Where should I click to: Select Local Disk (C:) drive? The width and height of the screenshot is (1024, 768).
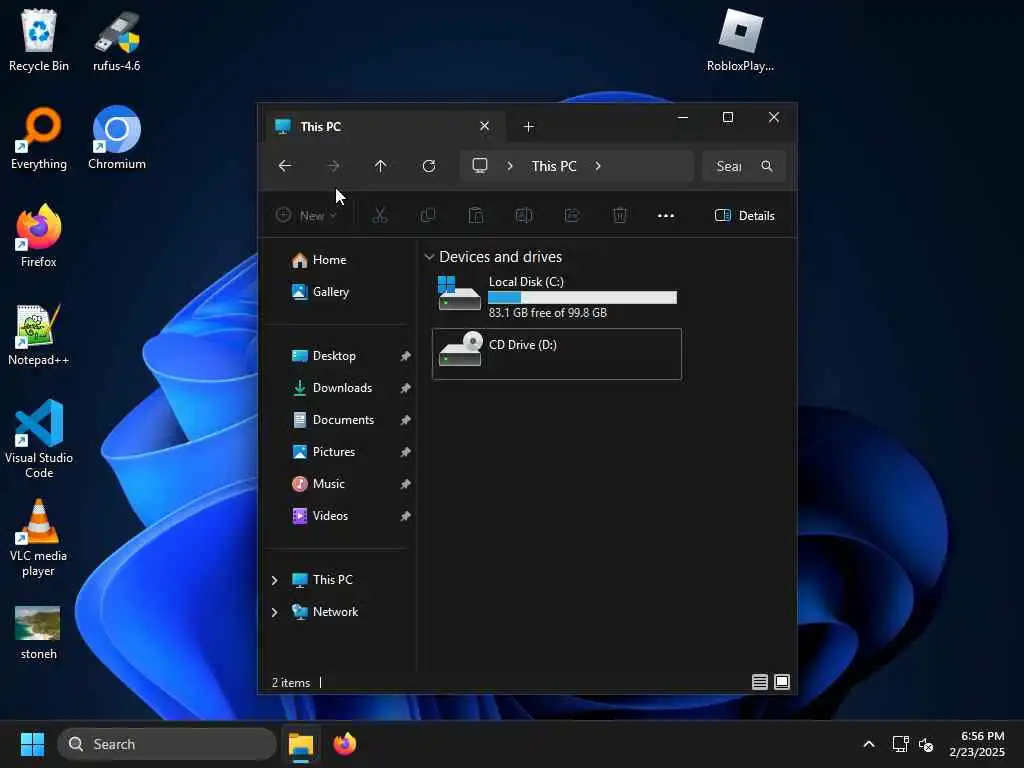click(x=557, y=296)
